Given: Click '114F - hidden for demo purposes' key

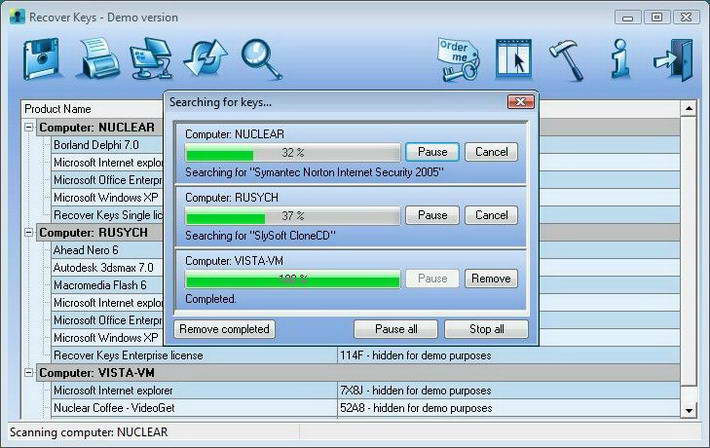Looking at the screenshot, I should tap(416, 356).
